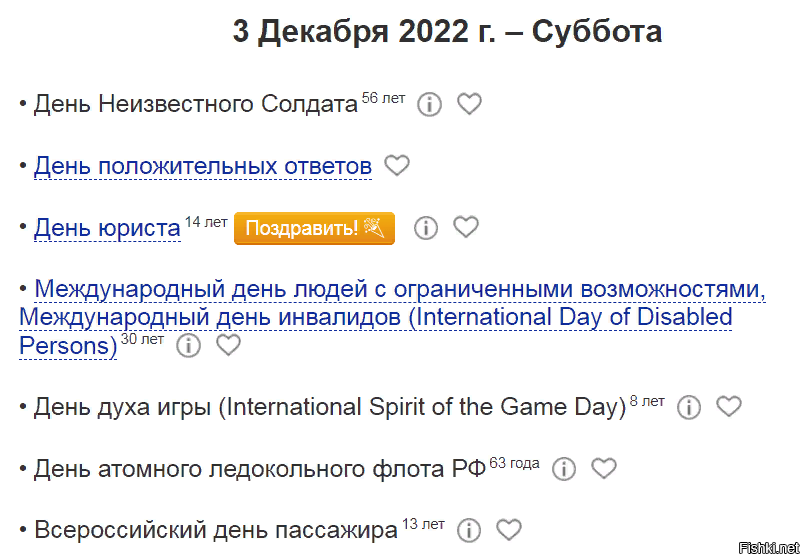
Task: Info icon beside Всероссийский день пассажира
Action: [469, 530]
